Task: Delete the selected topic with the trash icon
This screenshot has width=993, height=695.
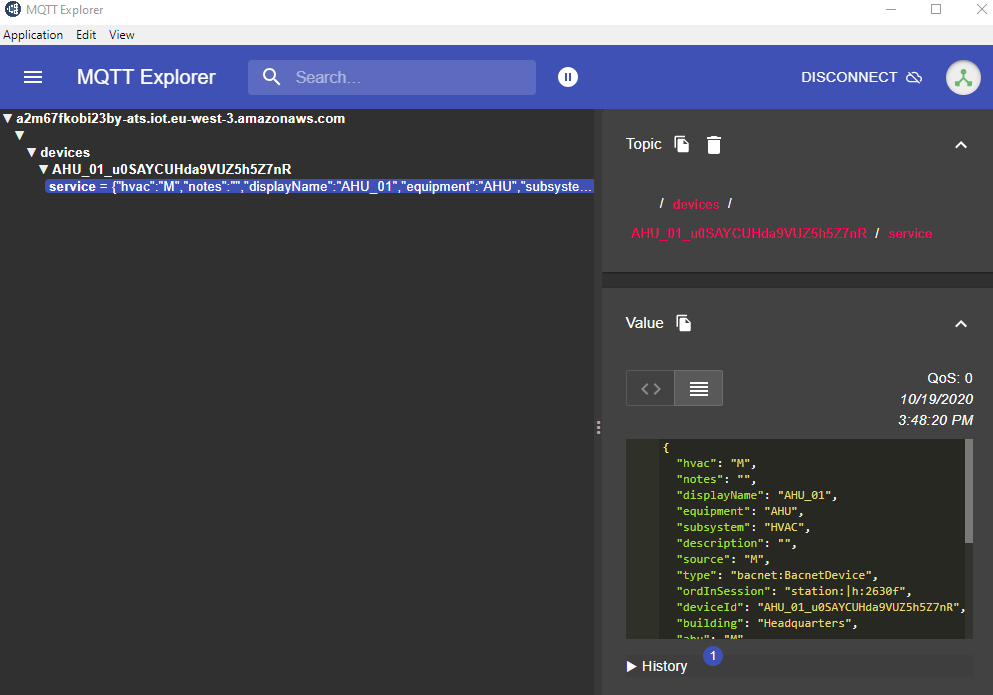Action: (713, 144)
